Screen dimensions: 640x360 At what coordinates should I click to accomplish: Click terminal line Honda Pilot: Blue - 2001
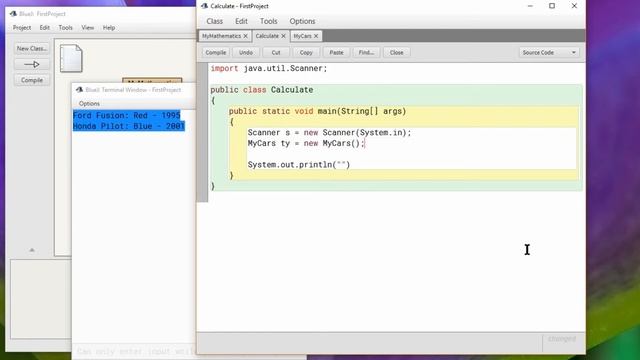click(x=129, y=126)
